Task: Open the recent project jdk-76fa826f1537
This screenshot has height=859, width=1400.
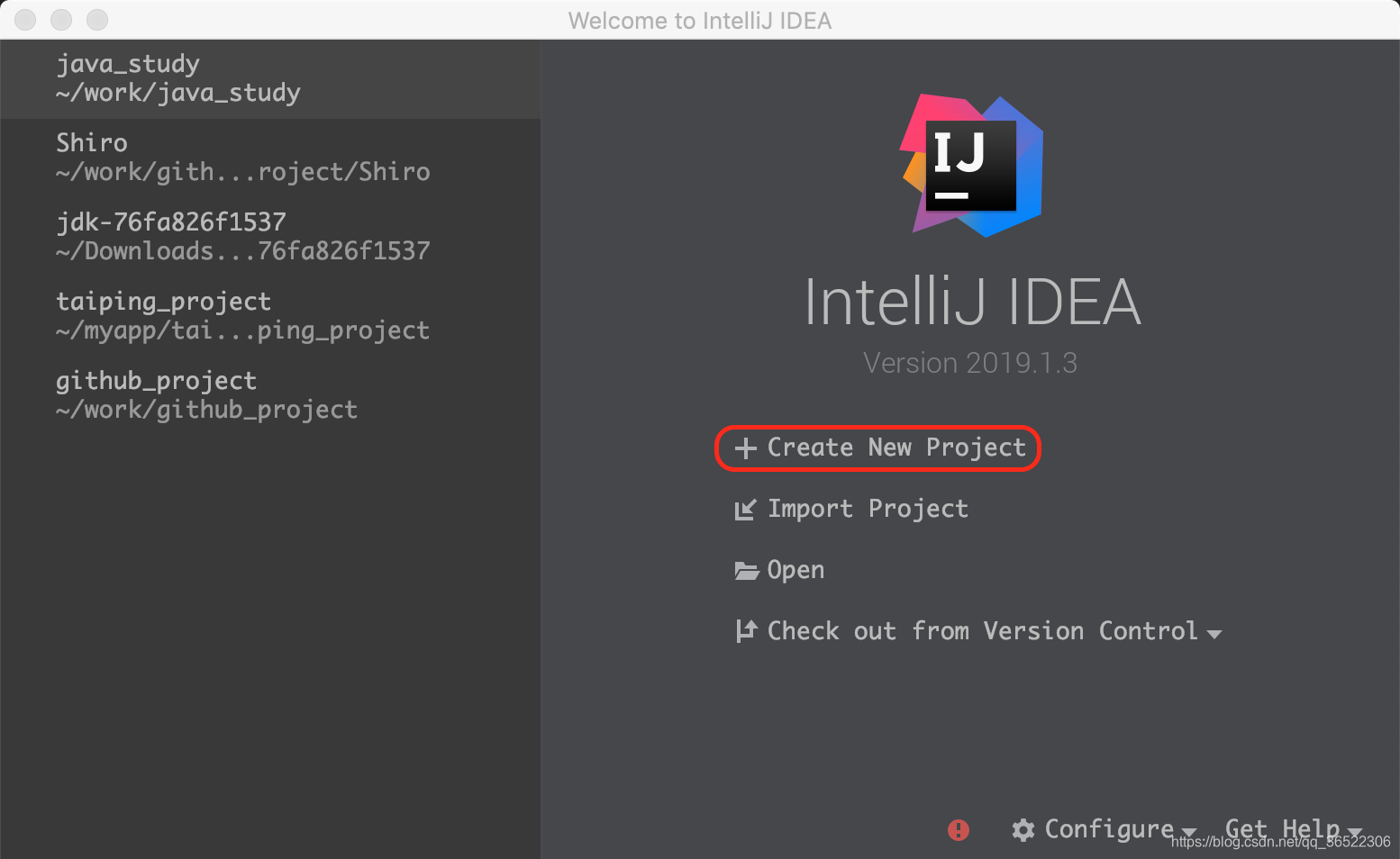Action: [270, 237]
